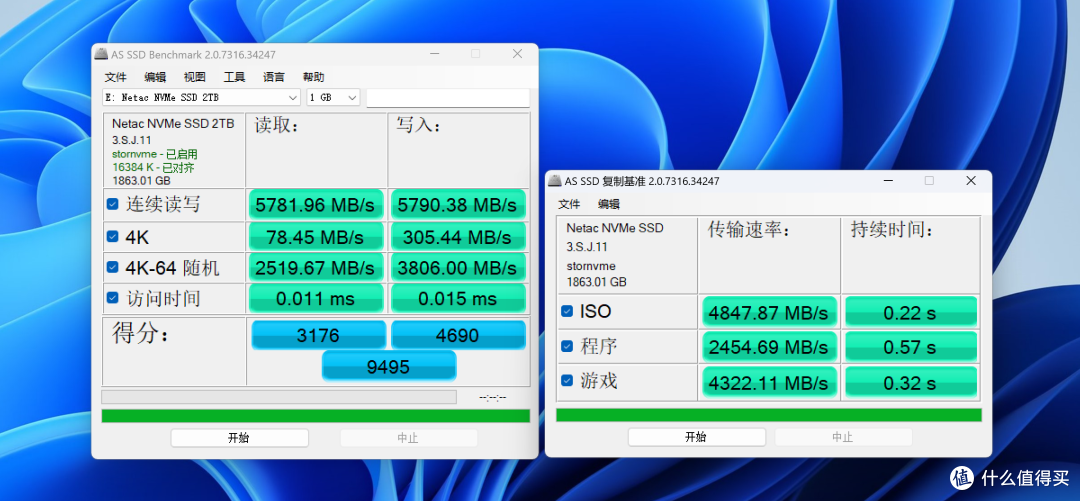Click the ISO transfer rate 4847.87 MB/s

pos(769,312)
